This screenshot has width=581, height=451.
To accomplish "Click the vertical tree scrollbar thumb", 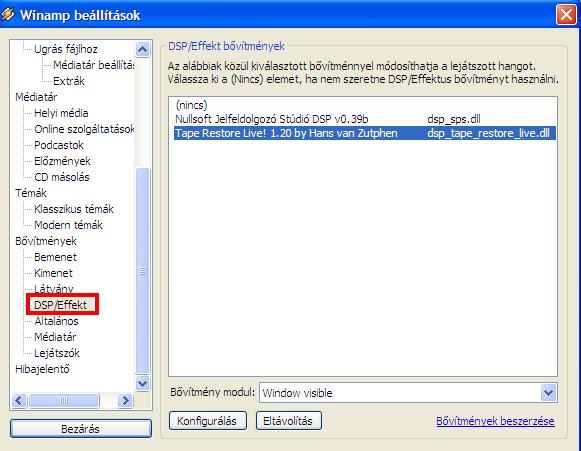I will [143, 271].
